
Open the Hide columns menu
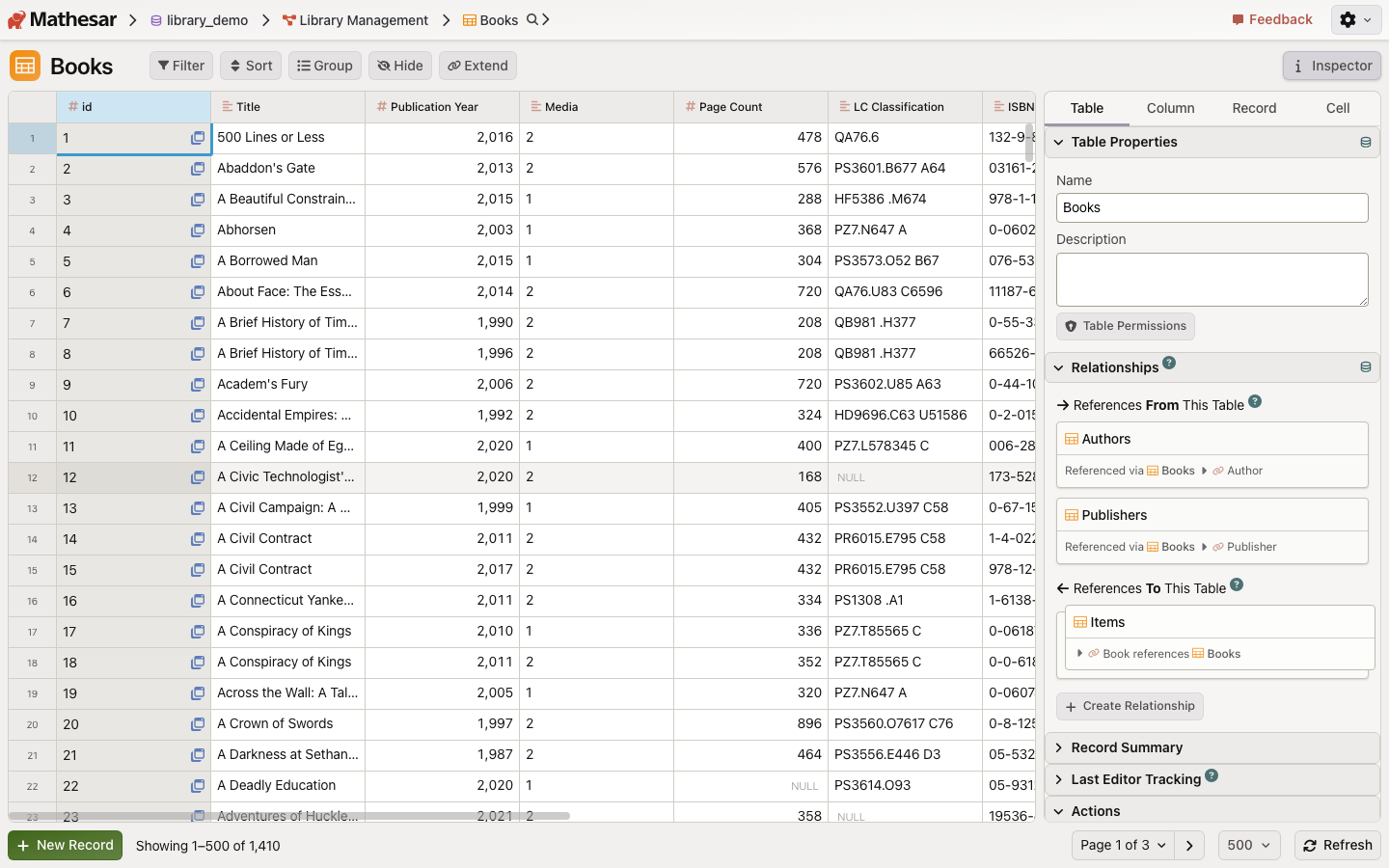click(400, 66)
